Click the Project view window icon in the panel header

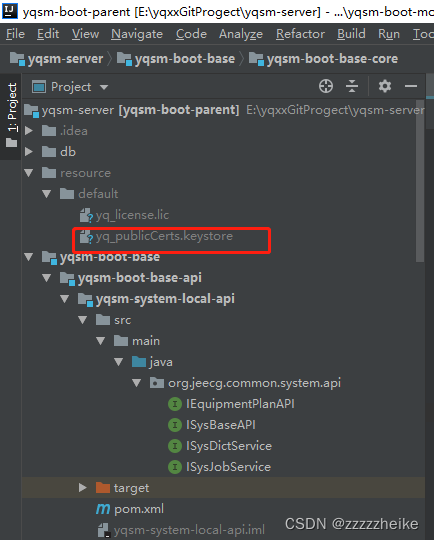click(x=39, y=87)
